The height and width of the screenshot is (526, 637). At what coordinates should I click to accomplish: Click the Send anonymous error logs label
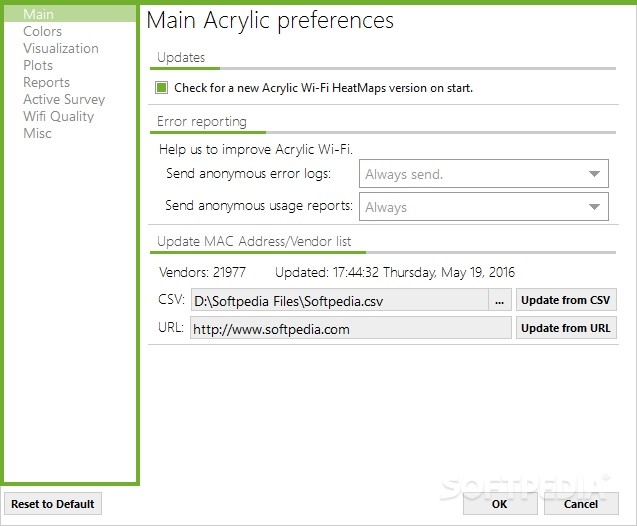(248, 173)
